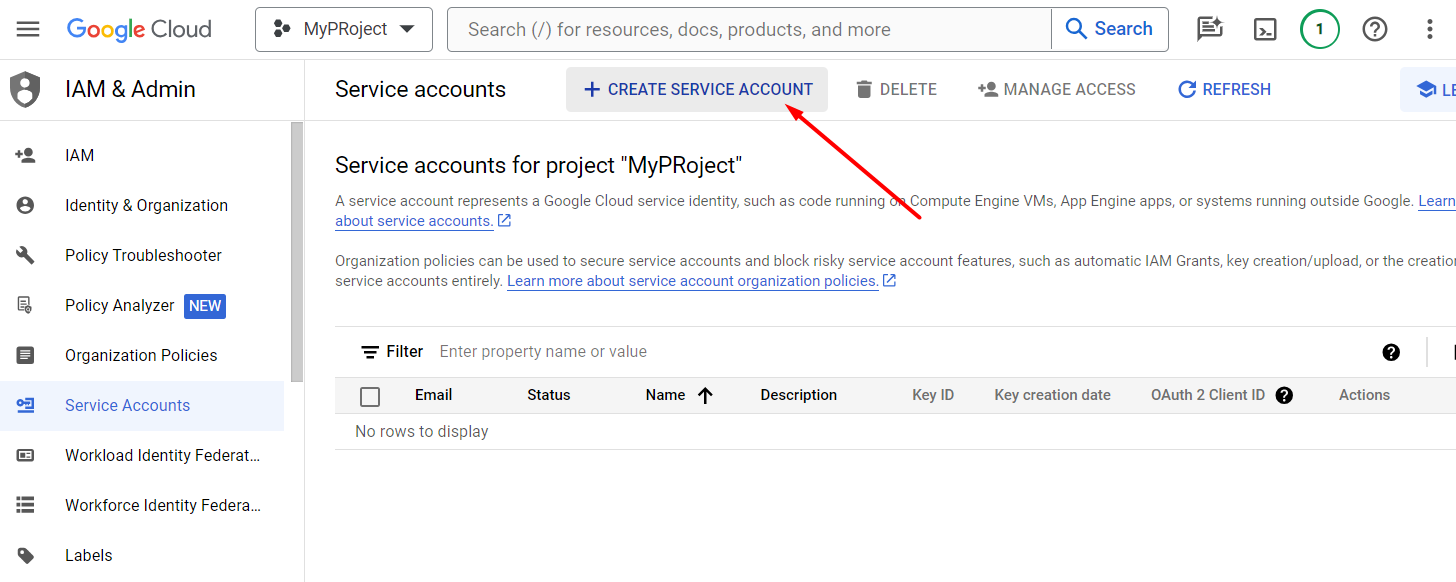Sort by Status column header
Screen dimensions: 1456x582
click(549, 395)
